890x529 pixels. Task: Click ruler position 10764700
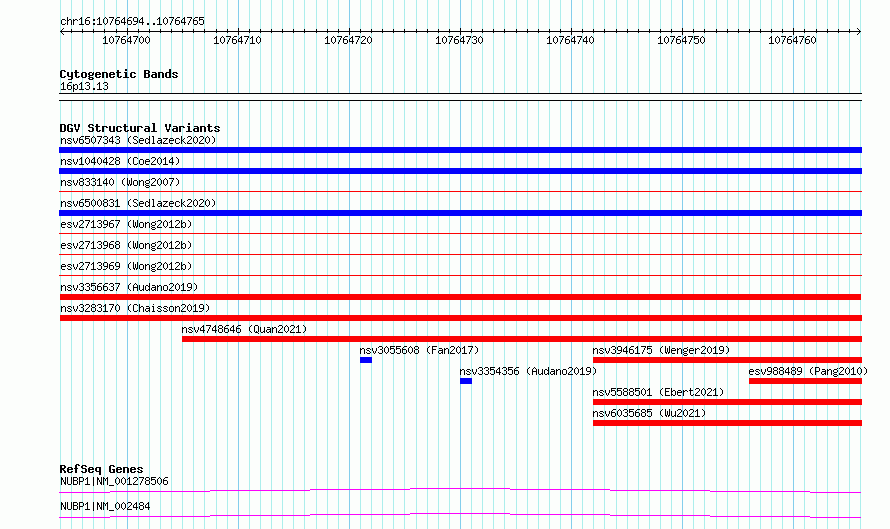(x=126, y=40)
